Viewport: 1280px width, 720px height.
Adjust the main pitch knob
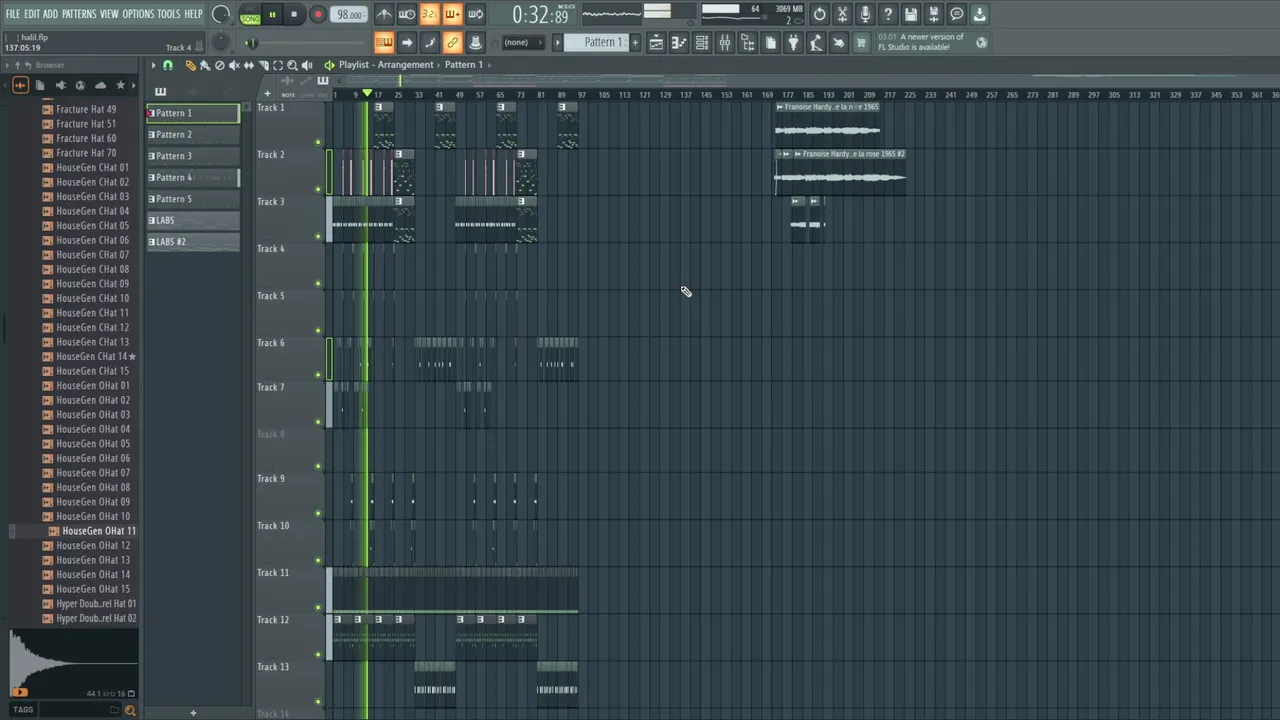221,43
